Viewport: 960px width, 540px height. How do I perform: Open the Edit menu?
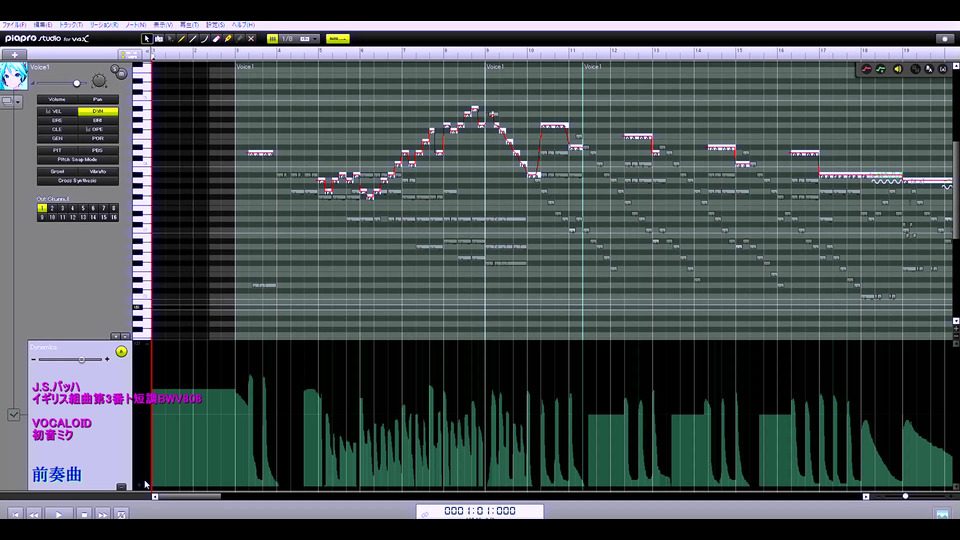coord(43,25)
